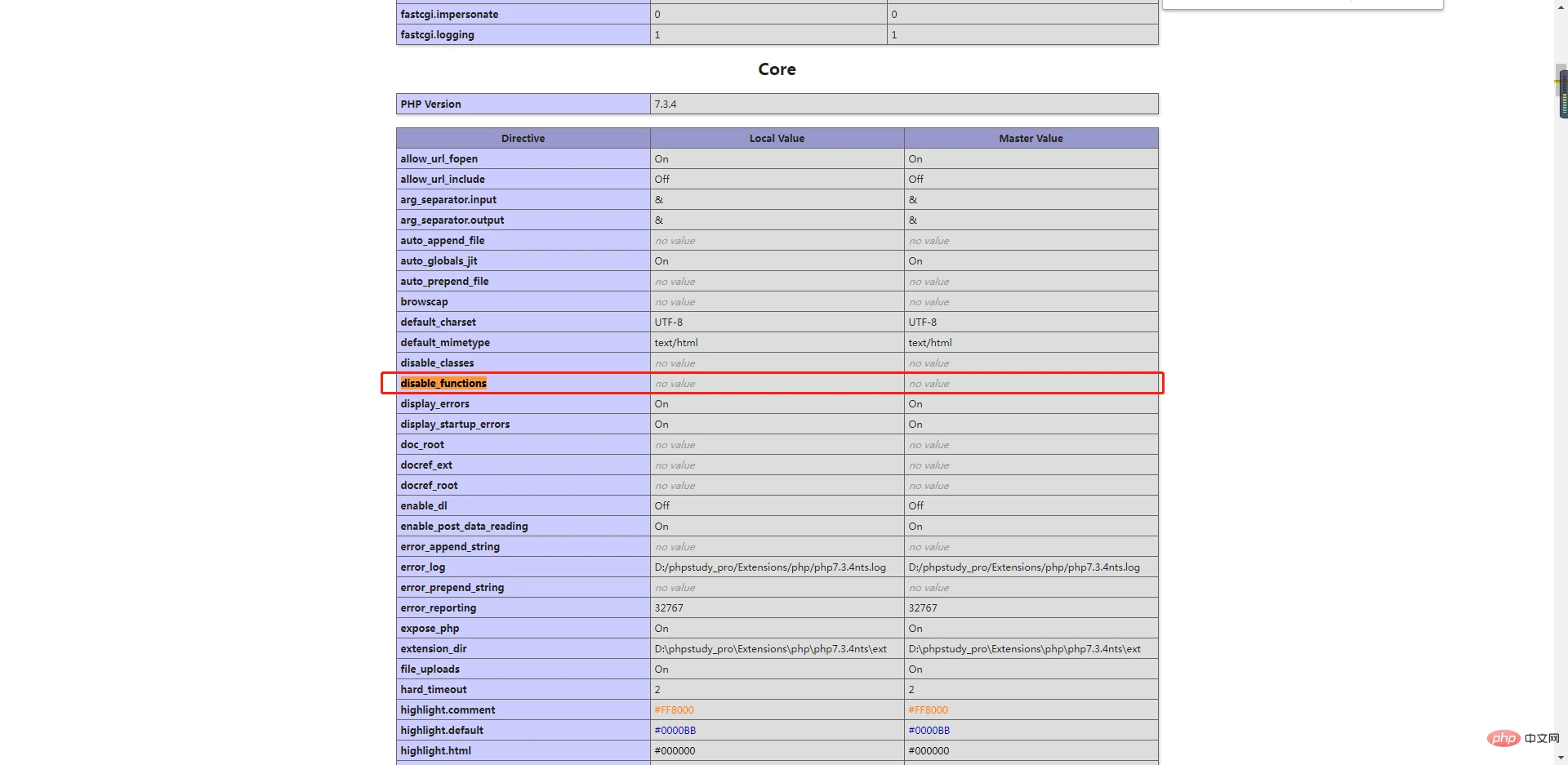Click the scrollbar down arrow at the bottom right
The height and width of the screenshot is (765, 1568).
click(x=1561, y=758)
